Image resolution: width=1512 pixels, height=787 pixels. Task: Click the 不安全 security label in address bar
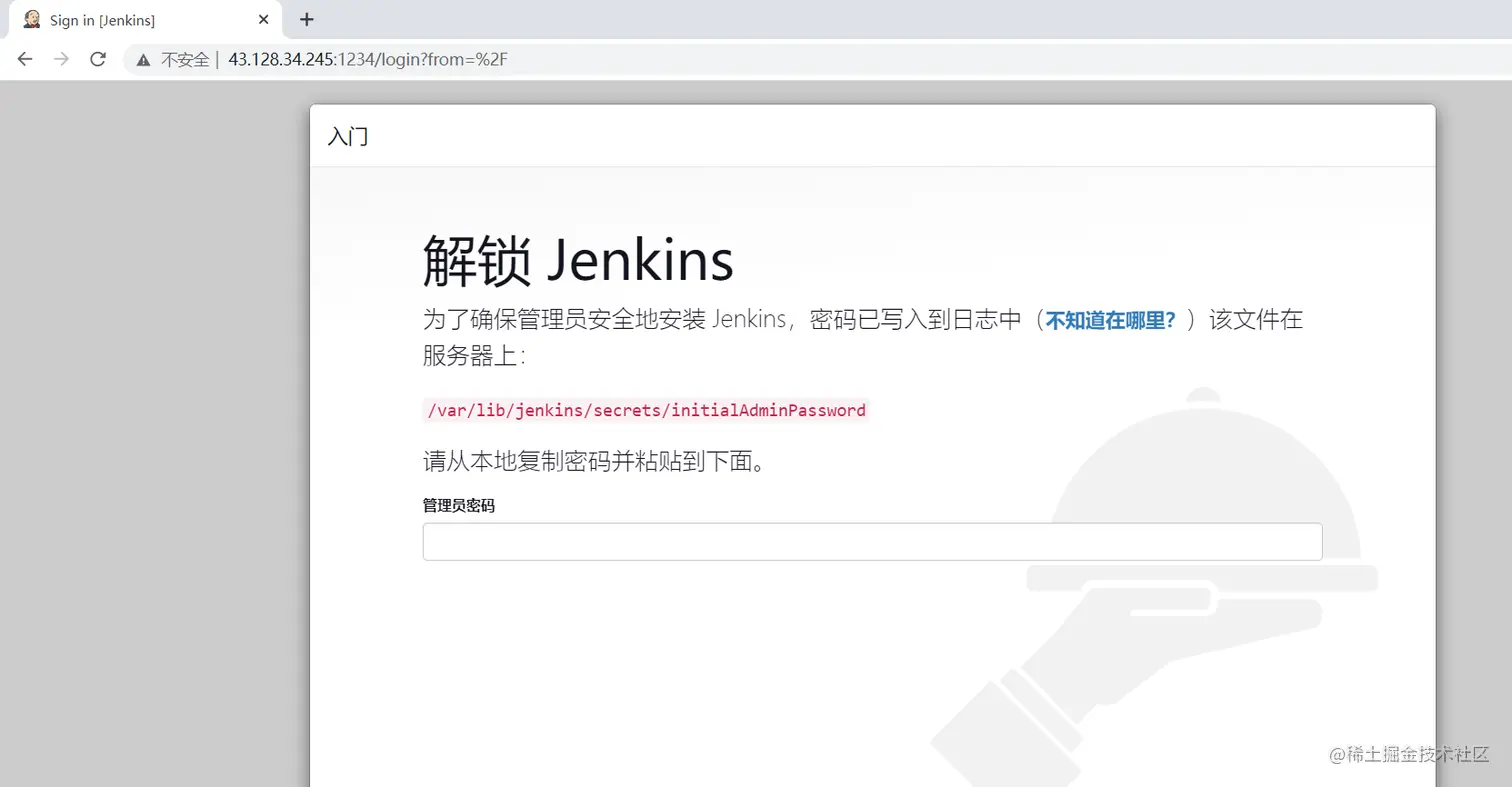(x=184, y=59)
